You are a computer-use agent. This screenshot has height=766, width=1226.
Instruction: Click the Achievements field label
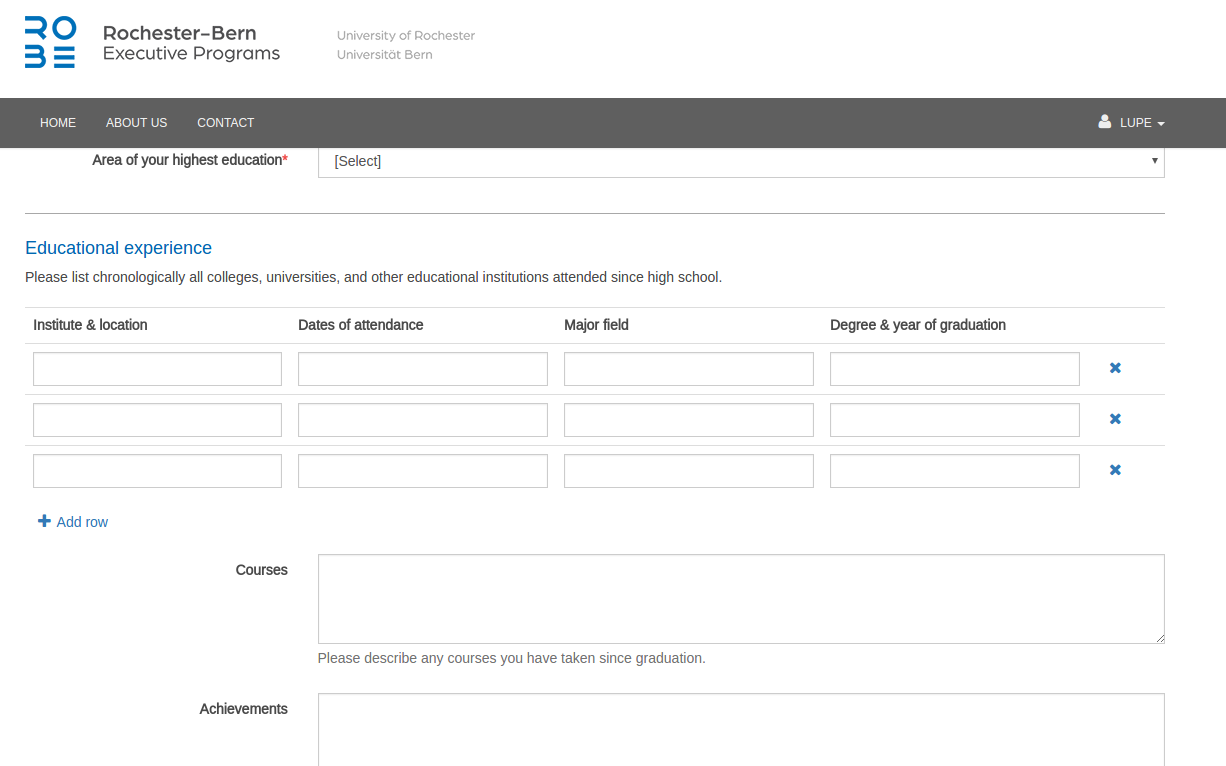point(244,709)
